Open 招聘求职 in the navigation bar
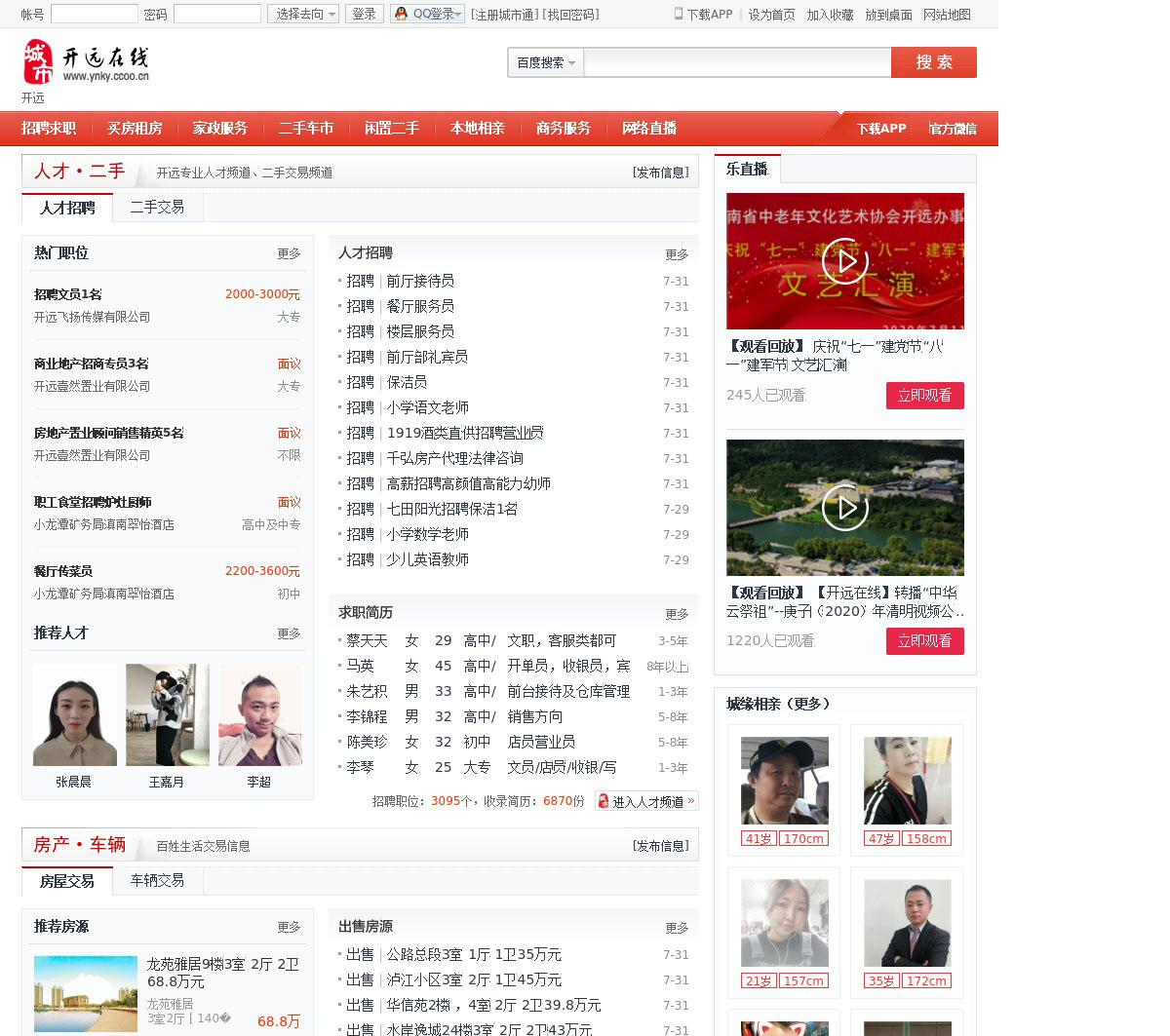1170x1036 pixels. point(49,129)
